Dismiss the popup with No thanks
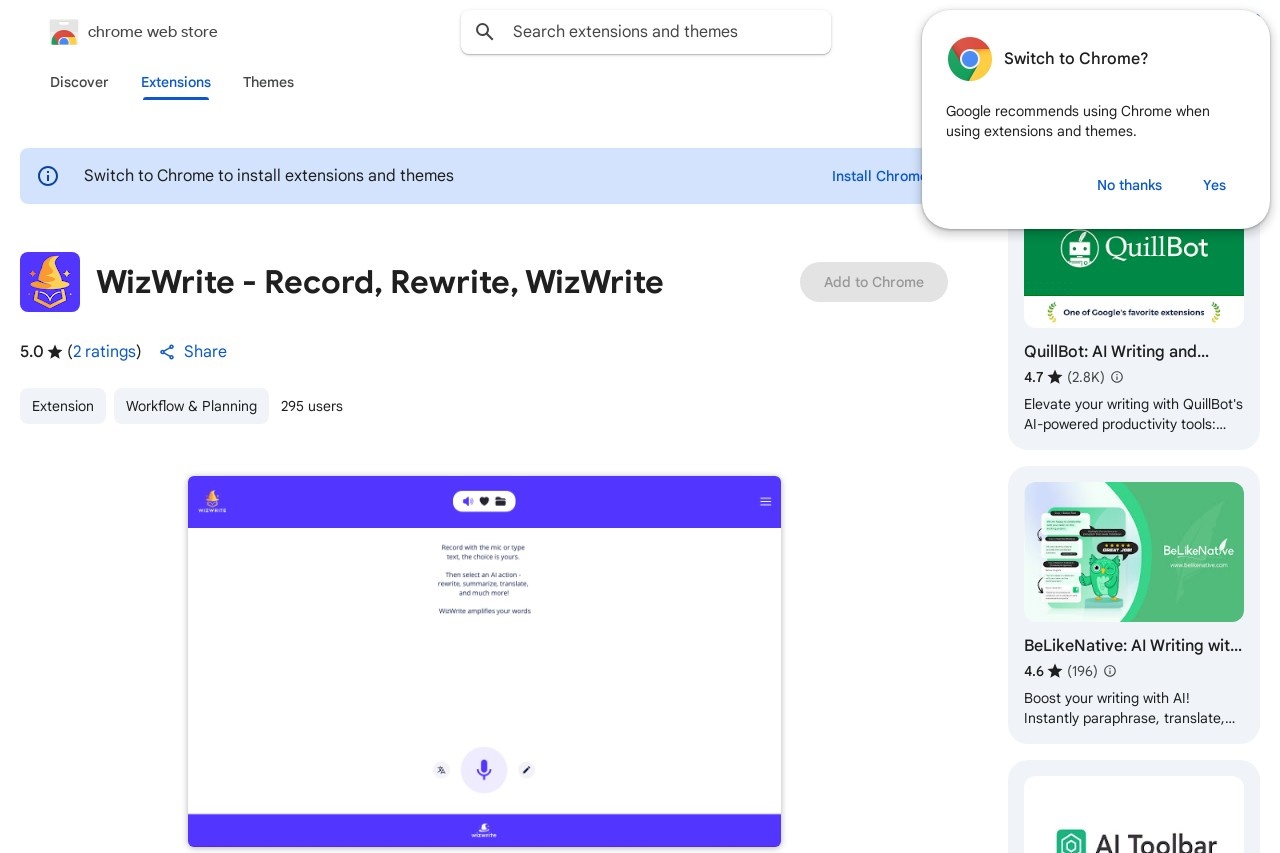The width and height of the screenshot is (1280, 853). (x=1129, y=185)
